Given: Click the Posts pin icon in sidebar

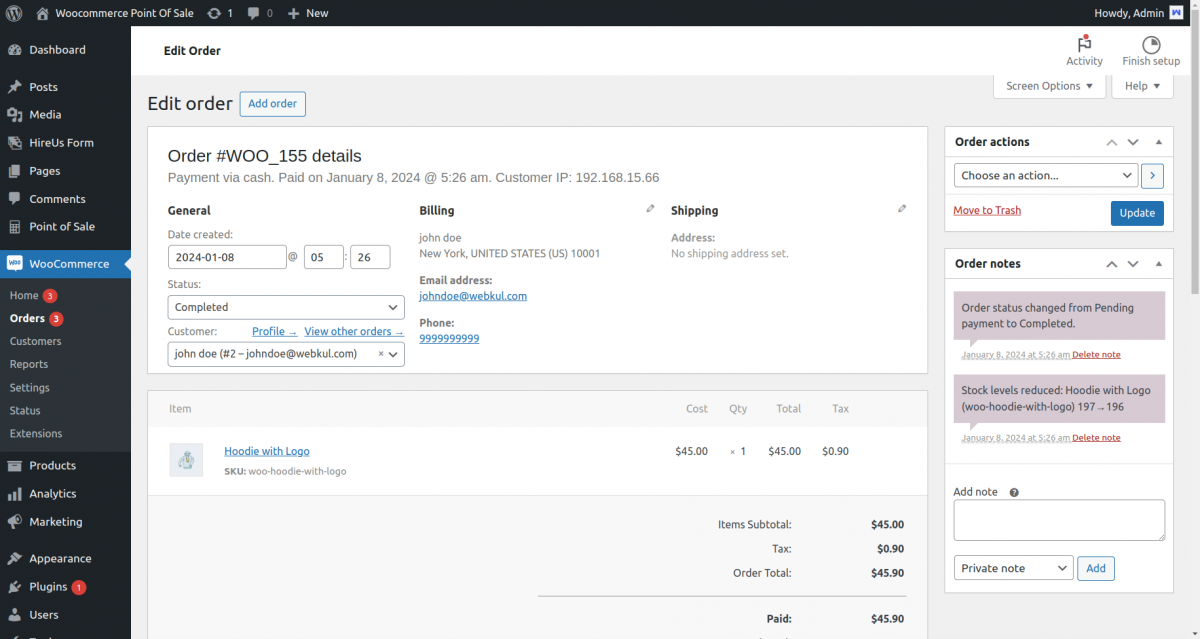Looking at the screenshot, I should coord(15,87).
